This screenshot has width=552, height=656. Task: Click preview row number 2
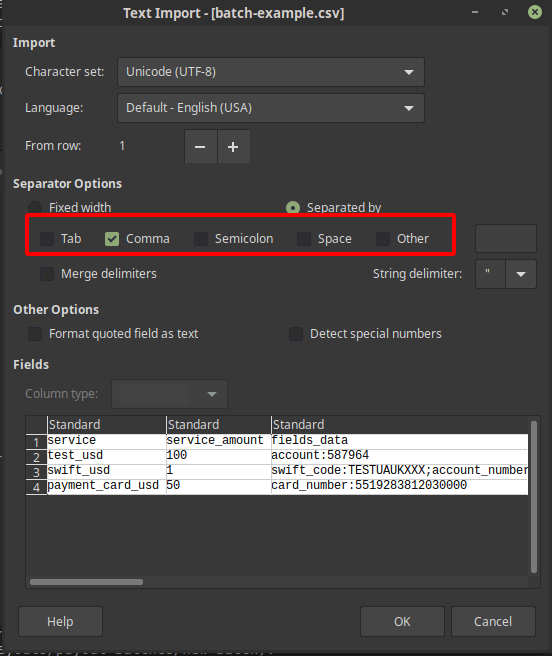[x=36, y=457]
